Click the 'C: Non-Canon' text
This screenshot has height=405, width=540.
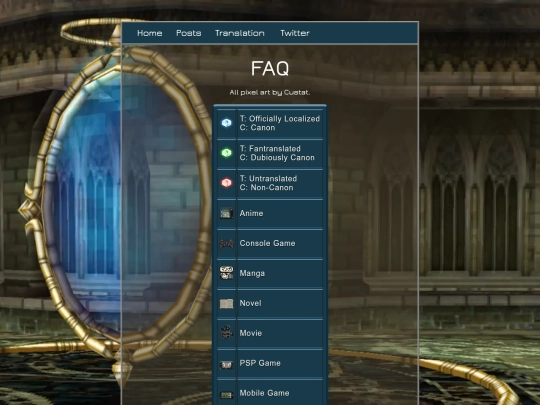[x=267, y=188]
